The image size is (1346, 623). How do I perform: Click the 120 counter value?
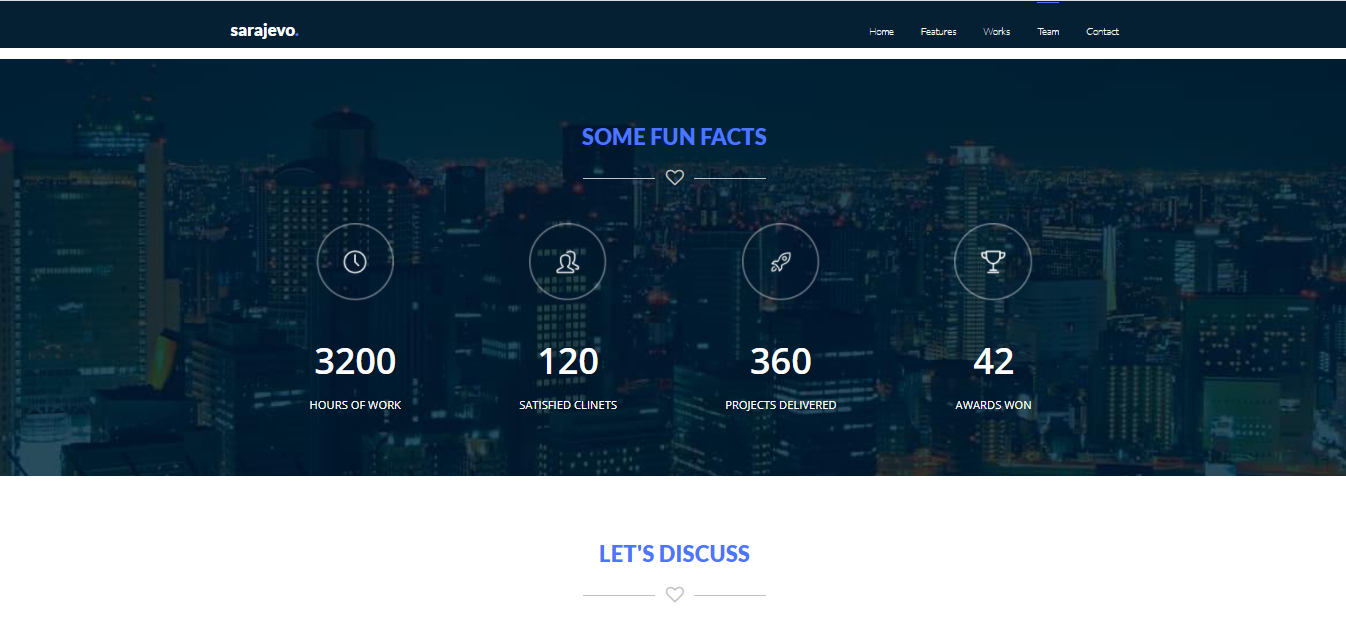(568, 361)
